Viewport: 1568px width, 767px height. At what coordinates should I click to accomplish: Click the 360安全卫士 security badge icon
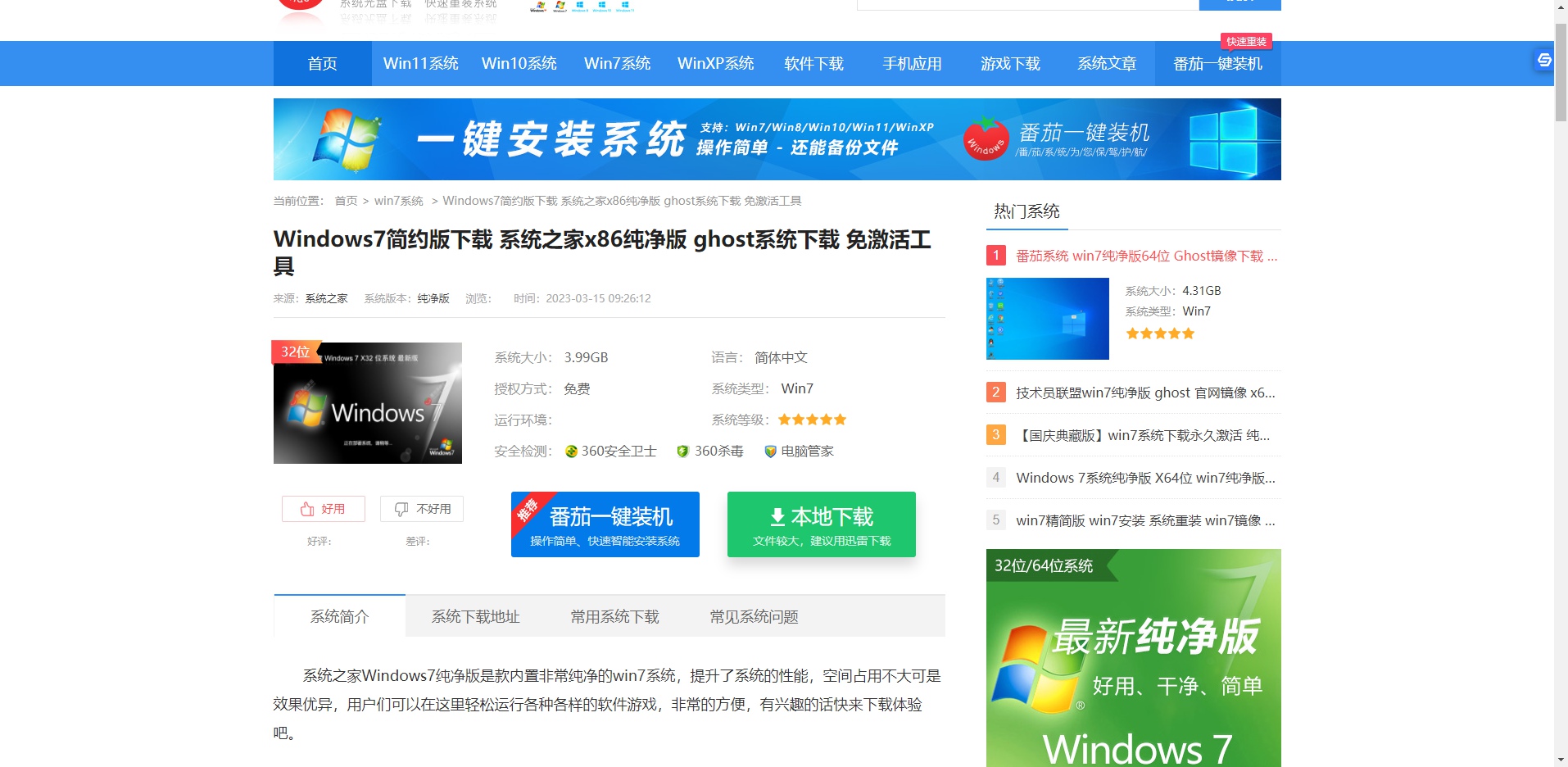coord(571,452)
